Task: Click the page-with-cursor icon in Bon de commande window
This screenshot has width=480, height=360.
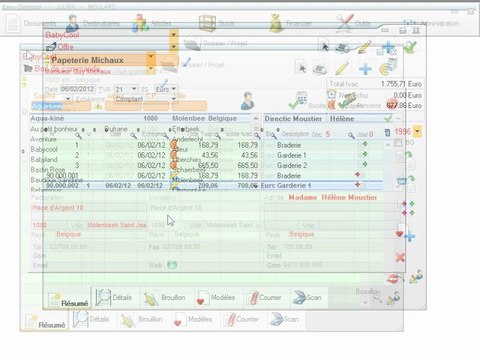Action: pos(301,68)
